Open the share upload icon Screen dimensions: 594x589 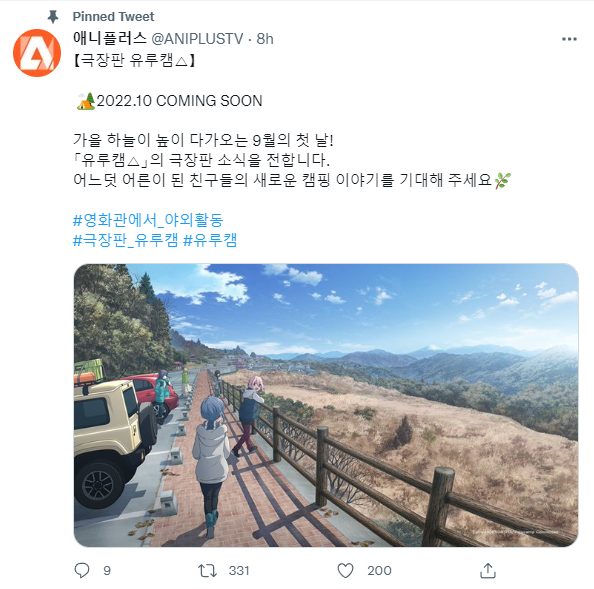coord(488,570)
